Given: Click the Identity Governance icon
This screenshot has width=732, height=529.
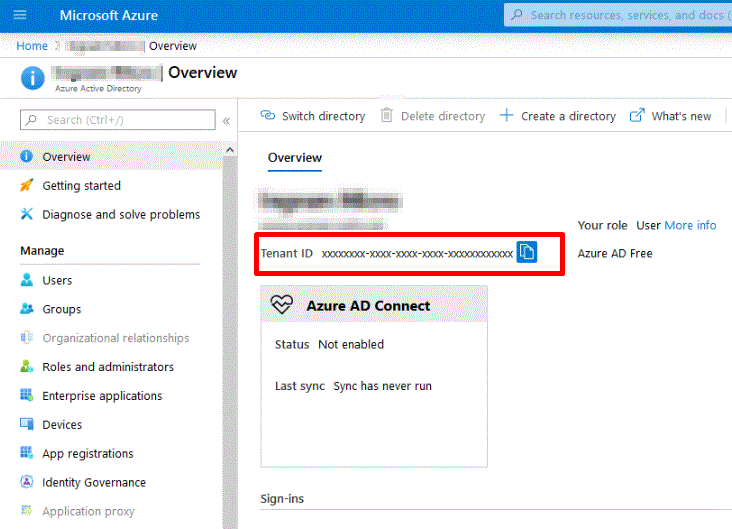Looking at the screenshot, I should (x=27, y=481).
